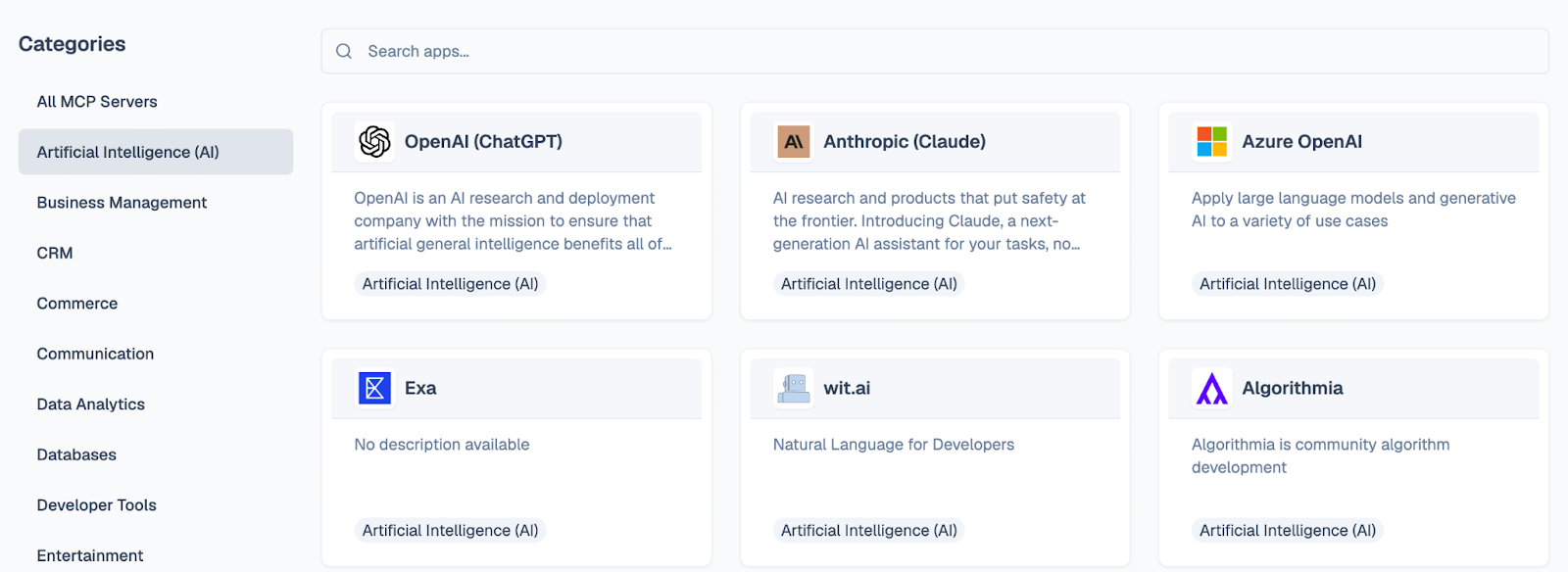Open the Algorithmia card title
The image size is (1568, 572).
(1293, 389)
